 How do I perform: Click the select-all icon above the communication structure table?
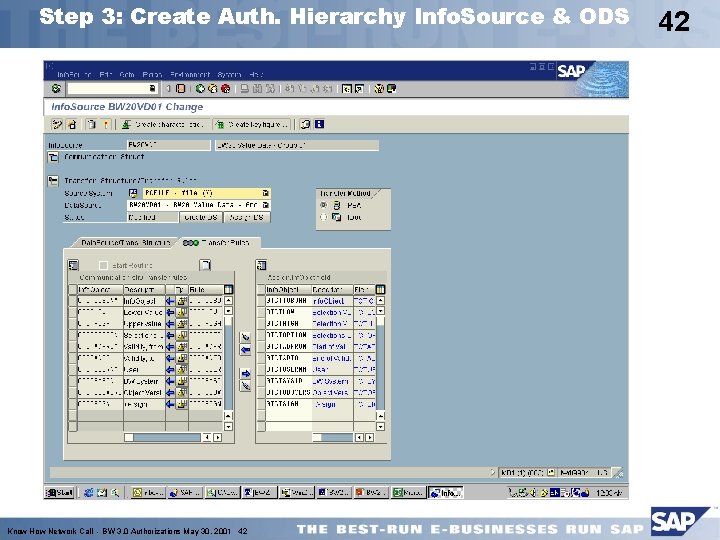(73, 265)
